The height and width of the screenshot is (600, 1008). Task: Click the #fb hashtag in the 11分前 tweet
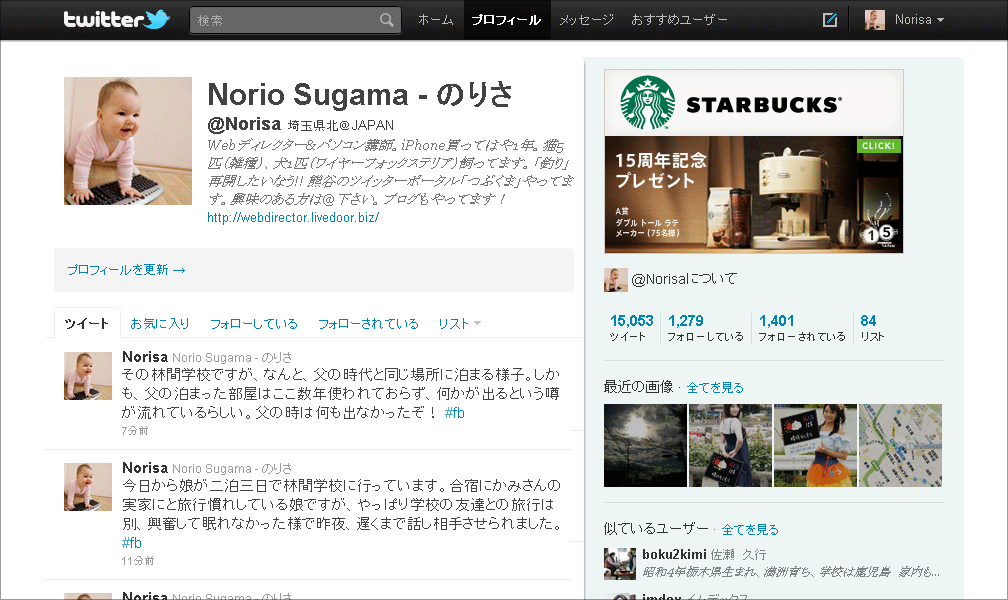pyautogui.click(x=132, y=543)
